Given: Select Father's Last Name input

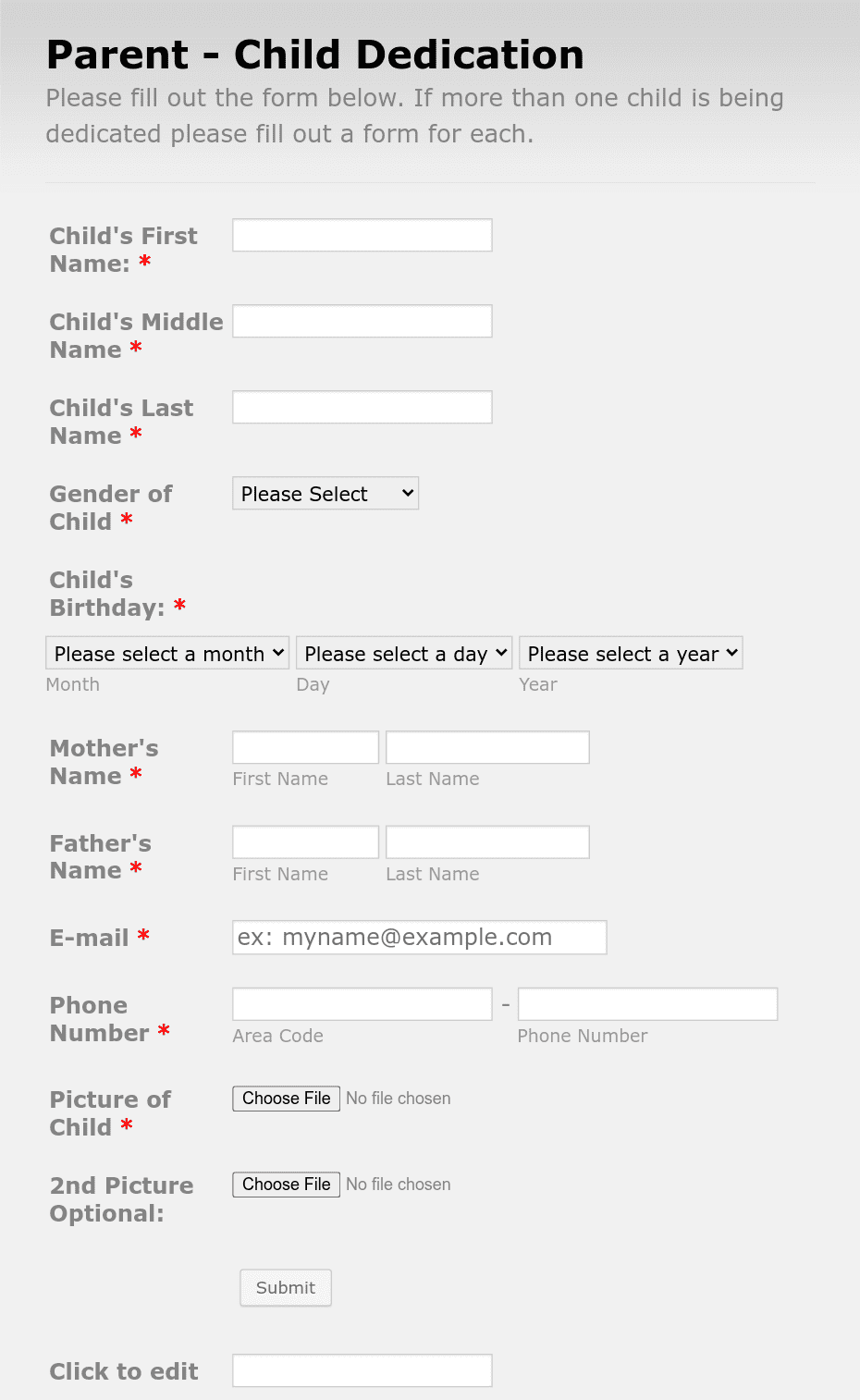Looking at the screenshot, I should [x=487, y=841].
